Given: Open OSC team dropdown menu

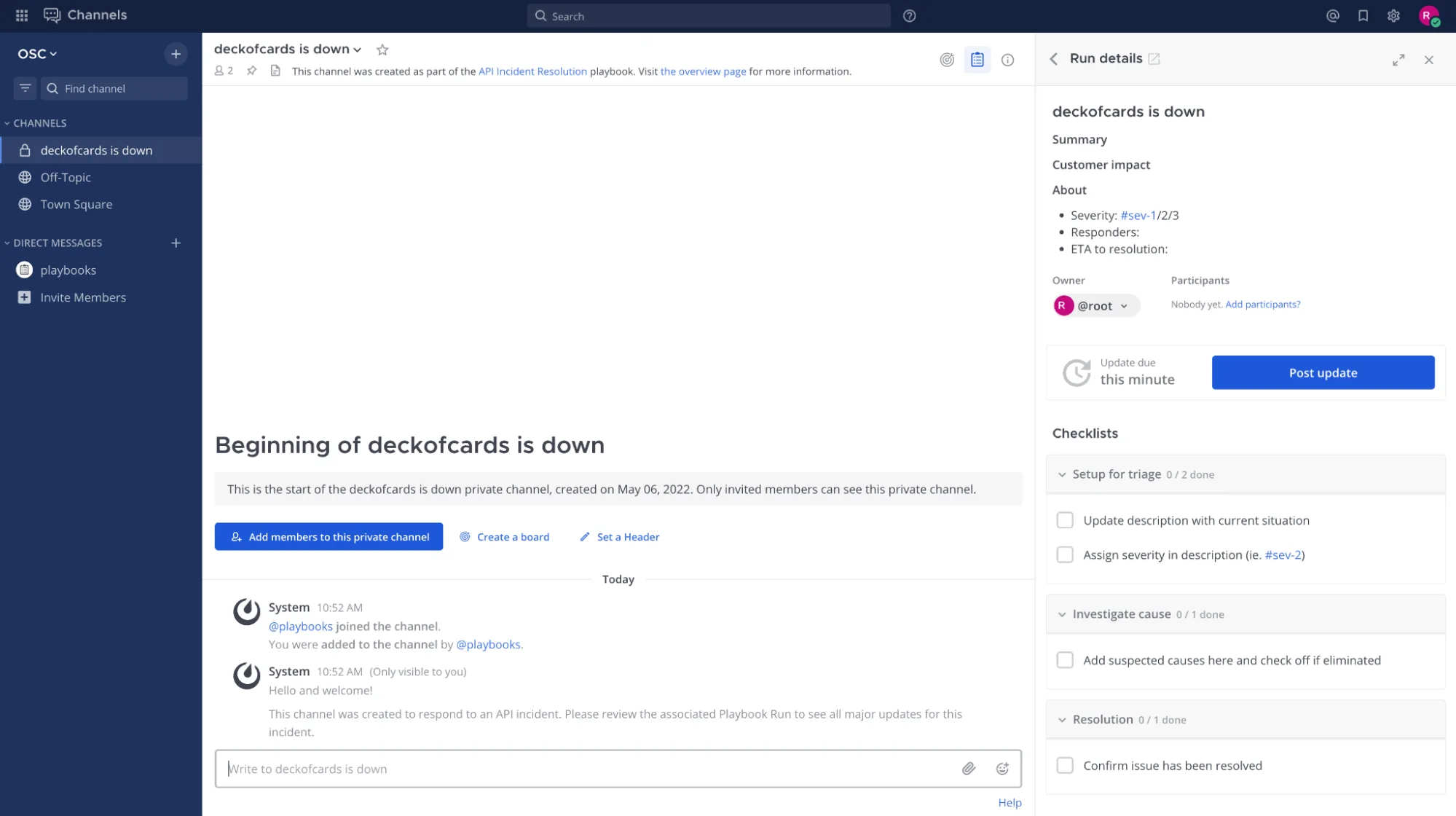Looking at the screenshot, I should [37, 54].
